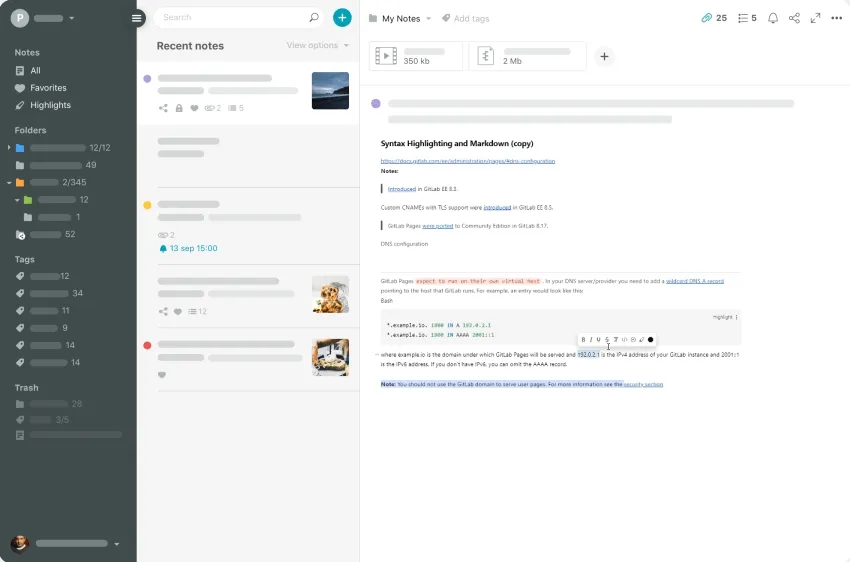Add an attachment with the plus button
The width and height of the screenshot is (850, 562).
[604, 56]
